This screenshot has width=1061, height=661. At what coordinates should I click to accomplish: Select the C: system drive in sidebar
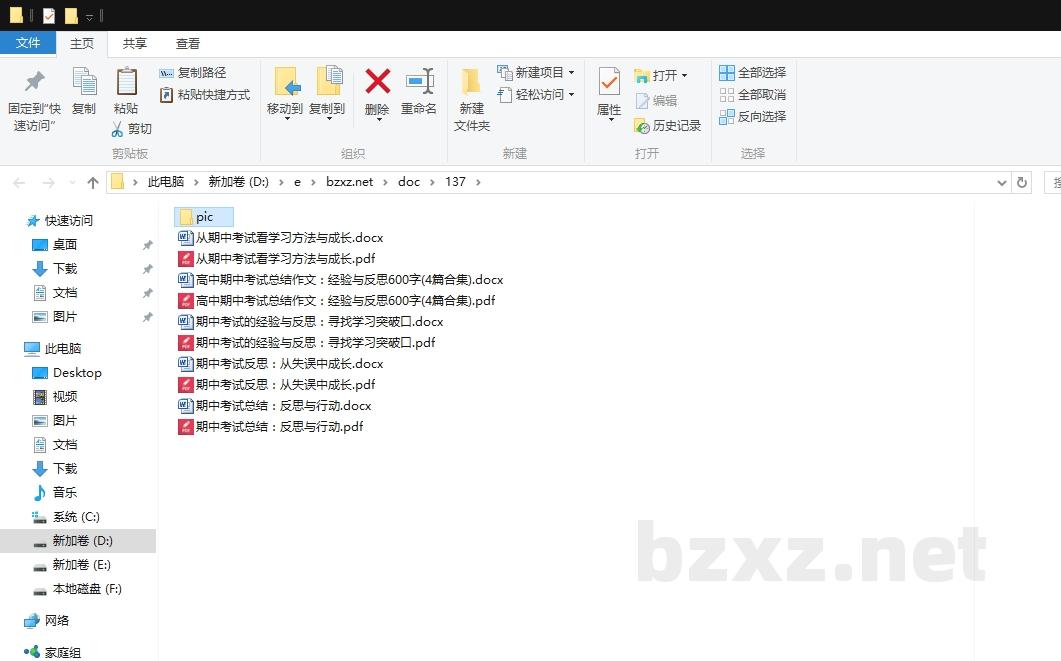point(76,517)
